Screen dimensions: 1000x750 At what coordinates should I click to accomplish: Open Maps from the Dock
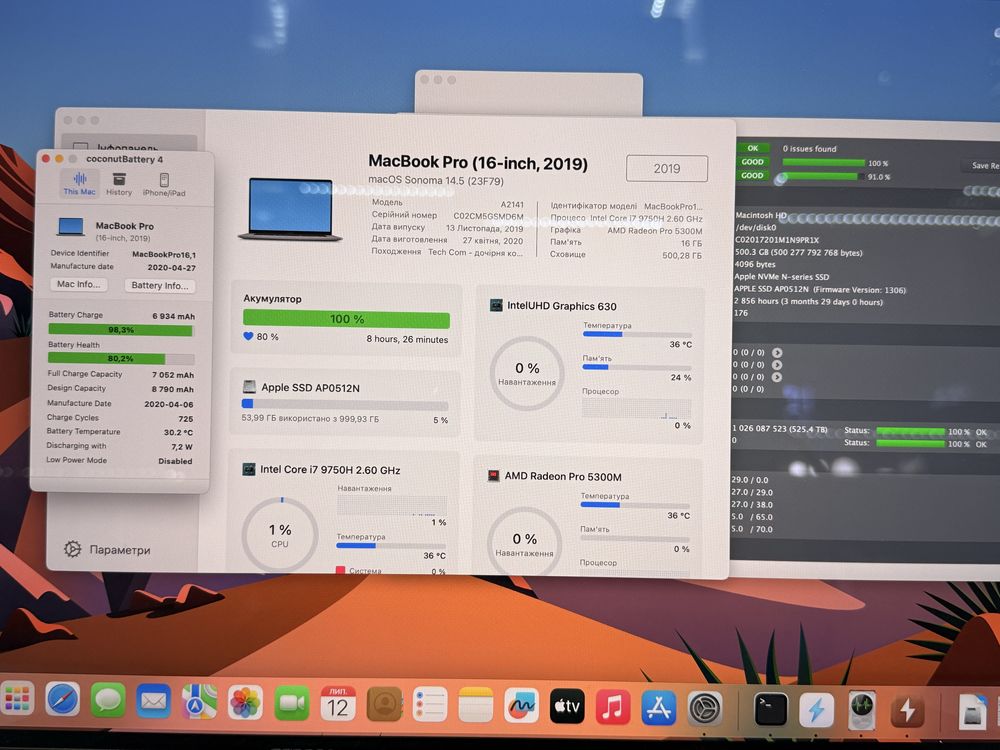click(199, 702)
